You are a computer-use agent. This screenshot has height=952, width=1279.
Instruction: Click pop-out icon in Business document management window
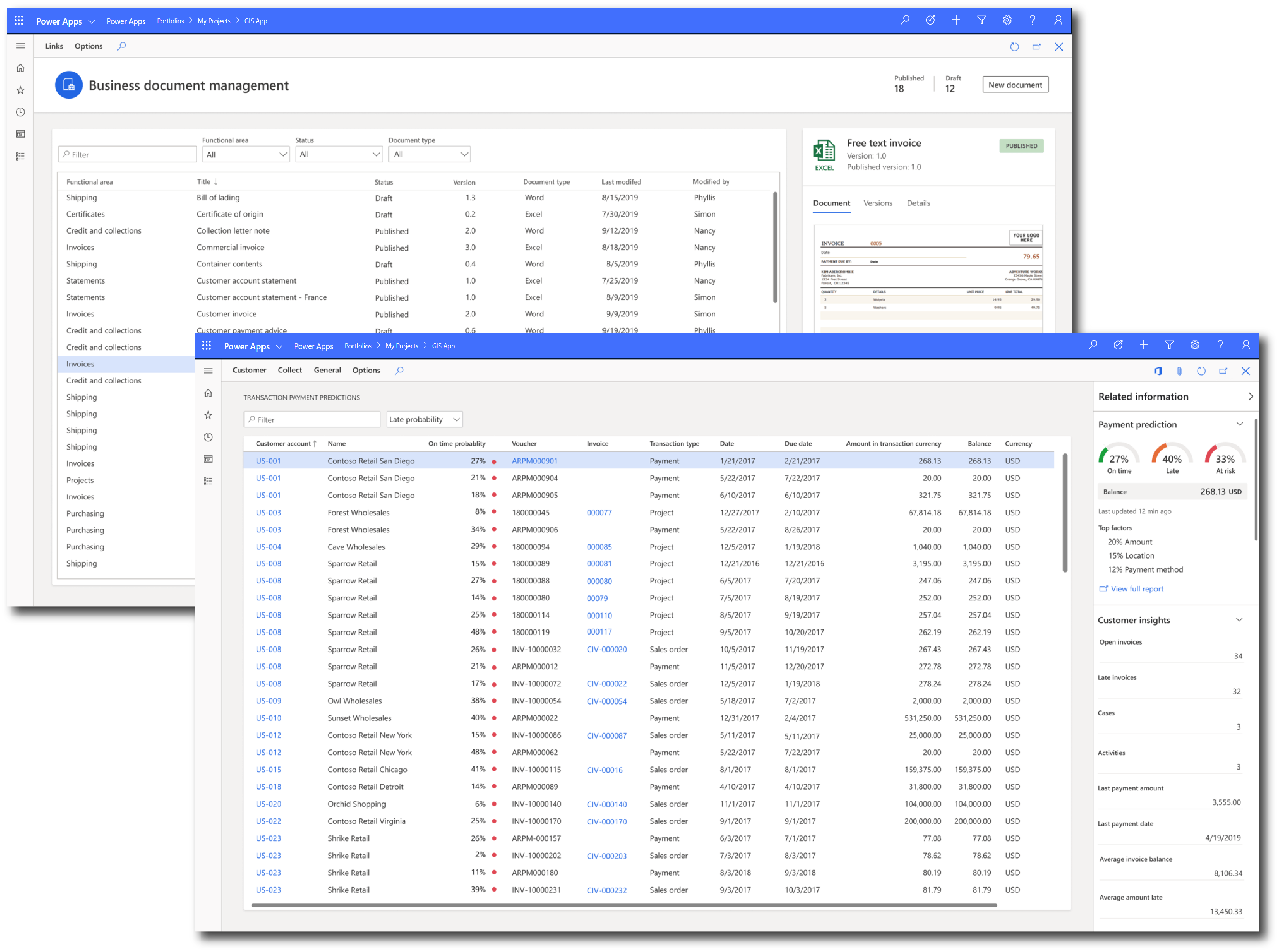[x=1036, y=47]
